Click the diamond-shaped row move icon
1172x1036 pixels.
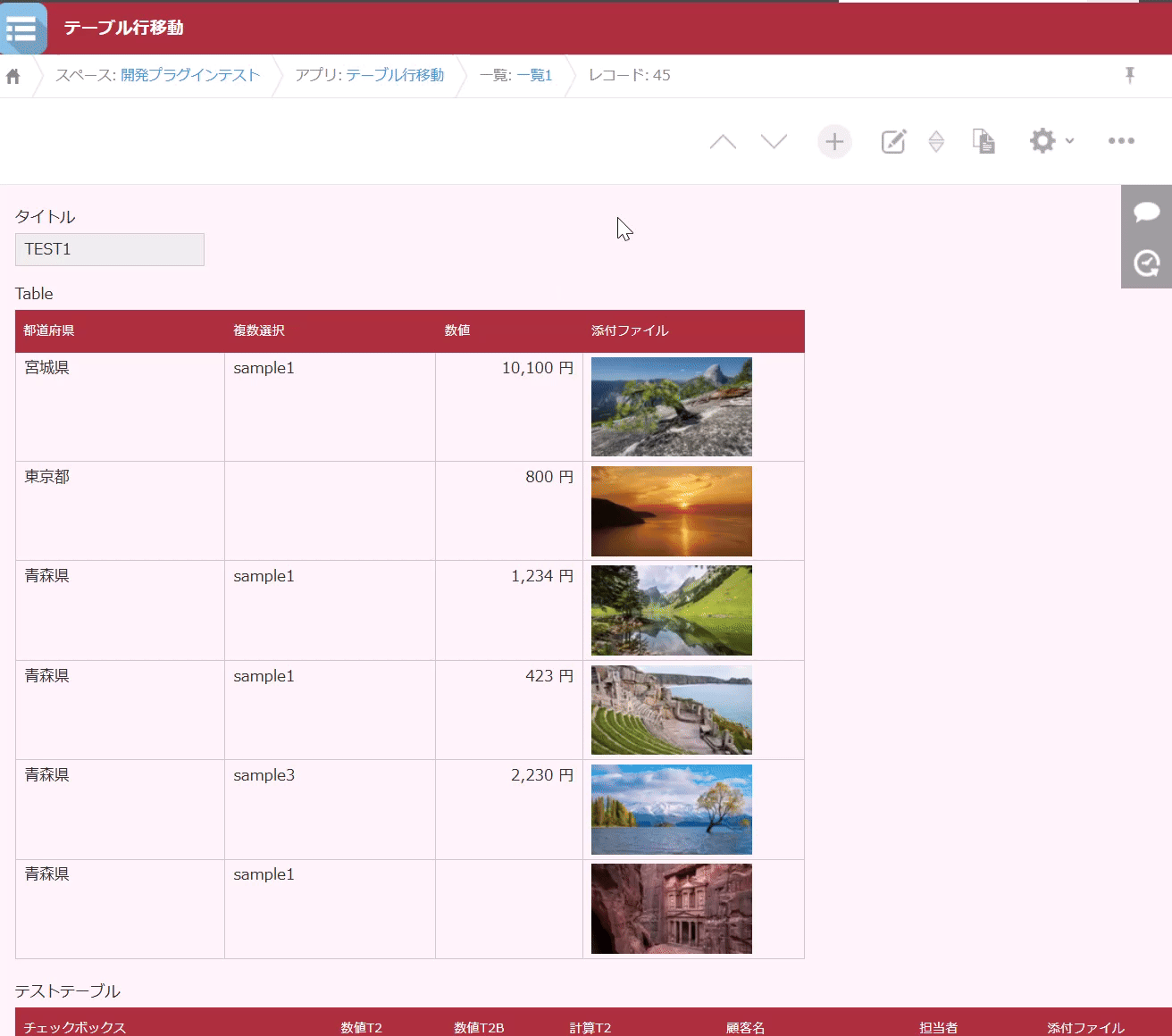coord(936,141)
